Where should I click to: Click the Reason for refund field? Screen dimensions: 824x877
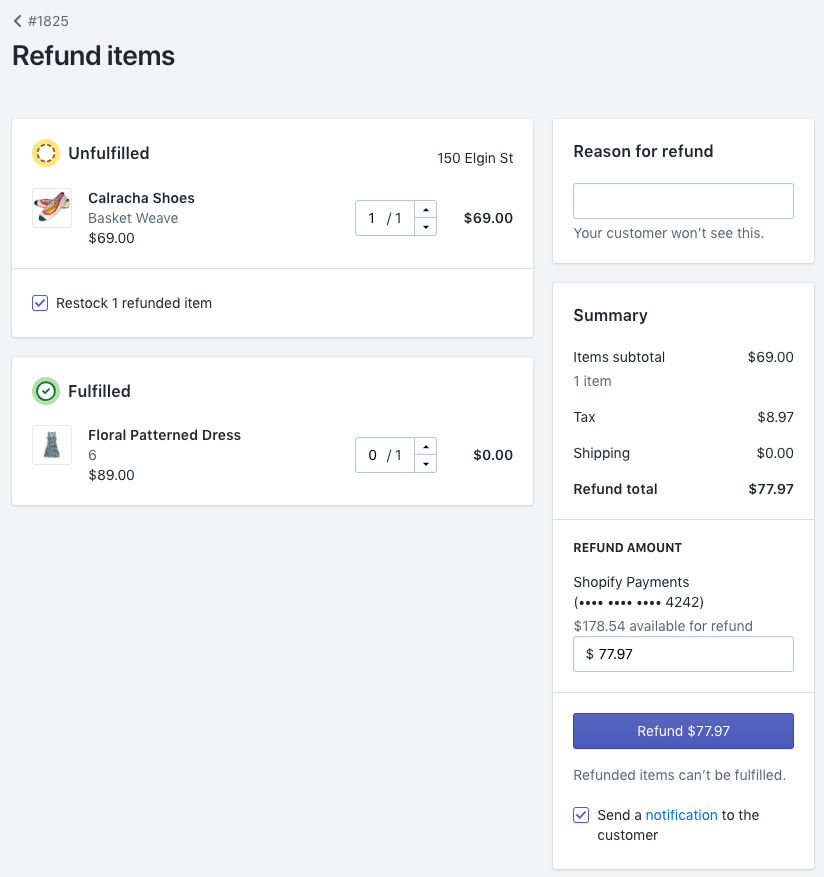coord(683,201)
